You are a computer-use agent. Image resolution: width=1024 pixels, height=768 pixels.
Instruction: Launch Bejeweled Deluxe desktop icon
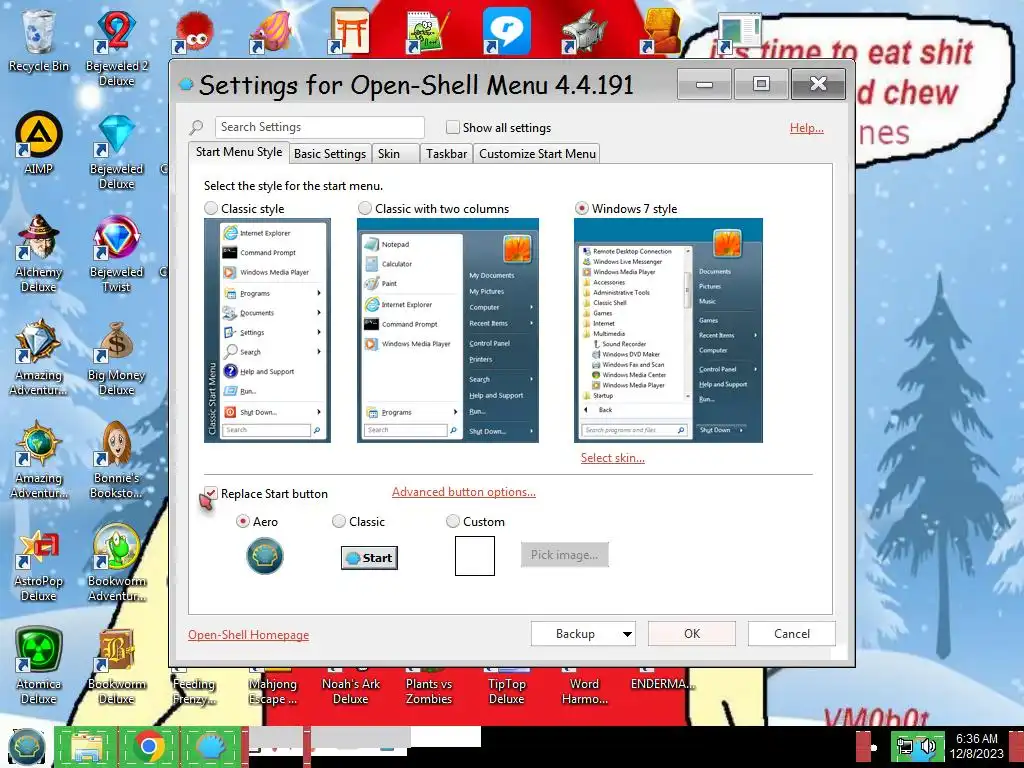(116, 150)
